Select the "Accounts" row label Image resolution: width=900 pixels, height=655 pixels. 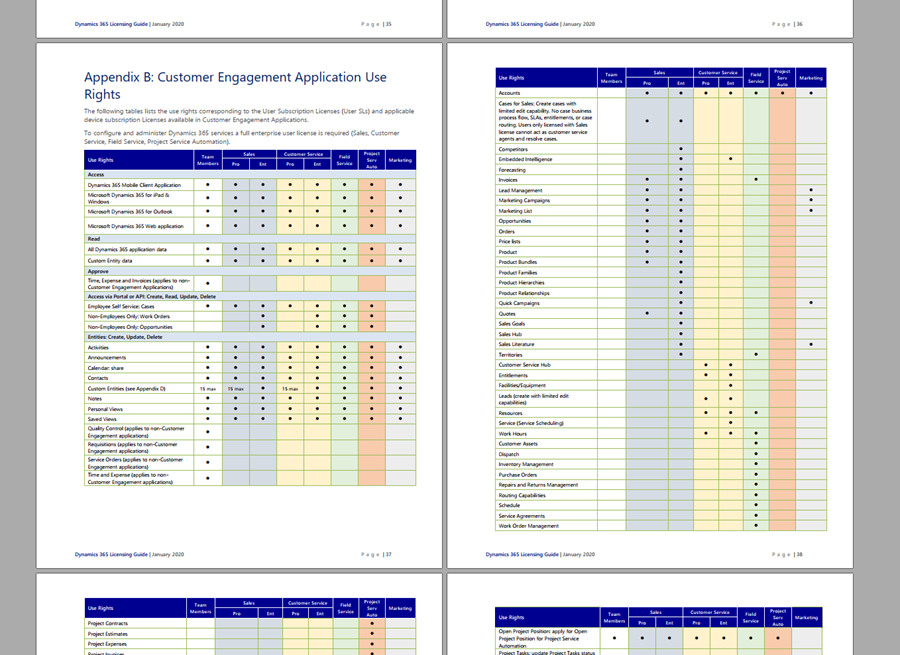pyautogui.click(x=509, y=93)
